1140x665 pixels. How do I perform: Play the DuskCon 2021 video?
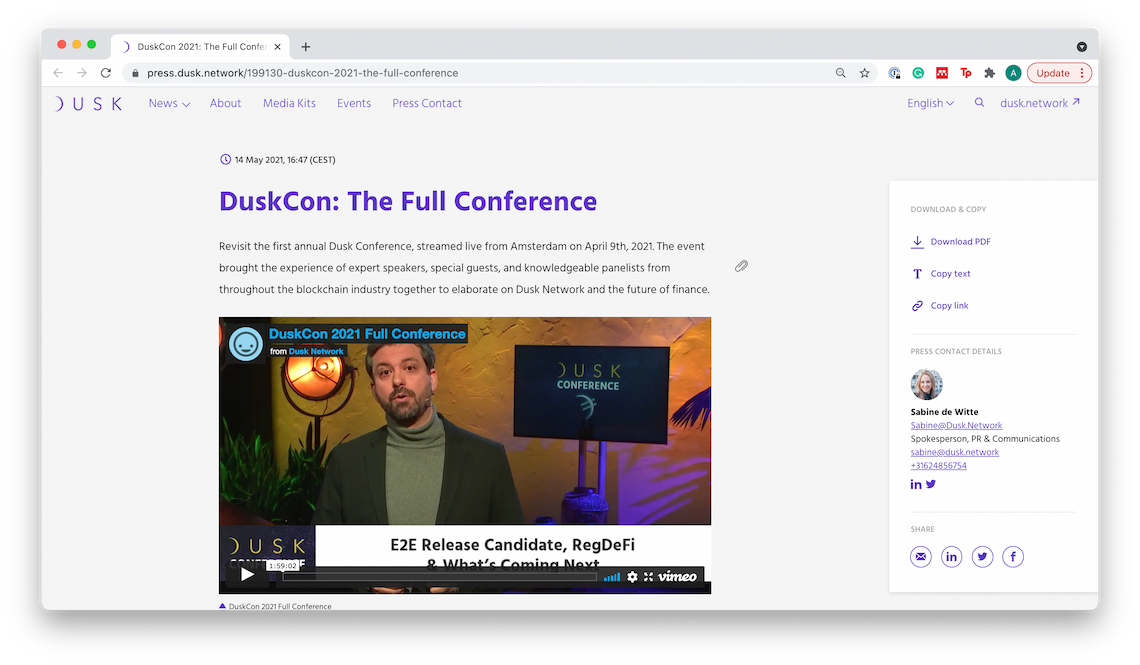click(x=247, y=574)
